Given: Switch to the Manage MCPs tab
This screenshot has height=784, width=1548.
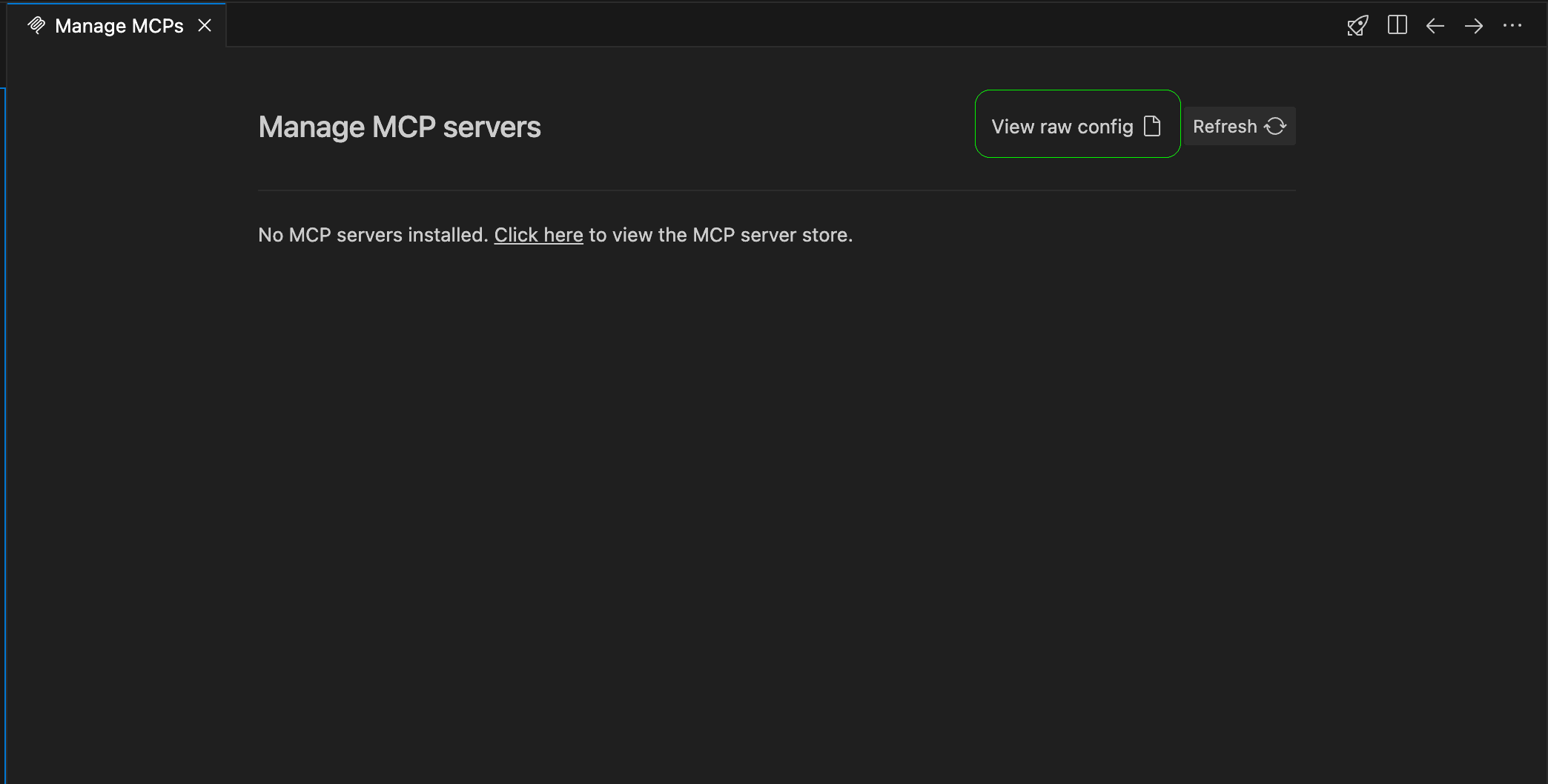Looking at the screenshot, I should (x=119, y=26).
